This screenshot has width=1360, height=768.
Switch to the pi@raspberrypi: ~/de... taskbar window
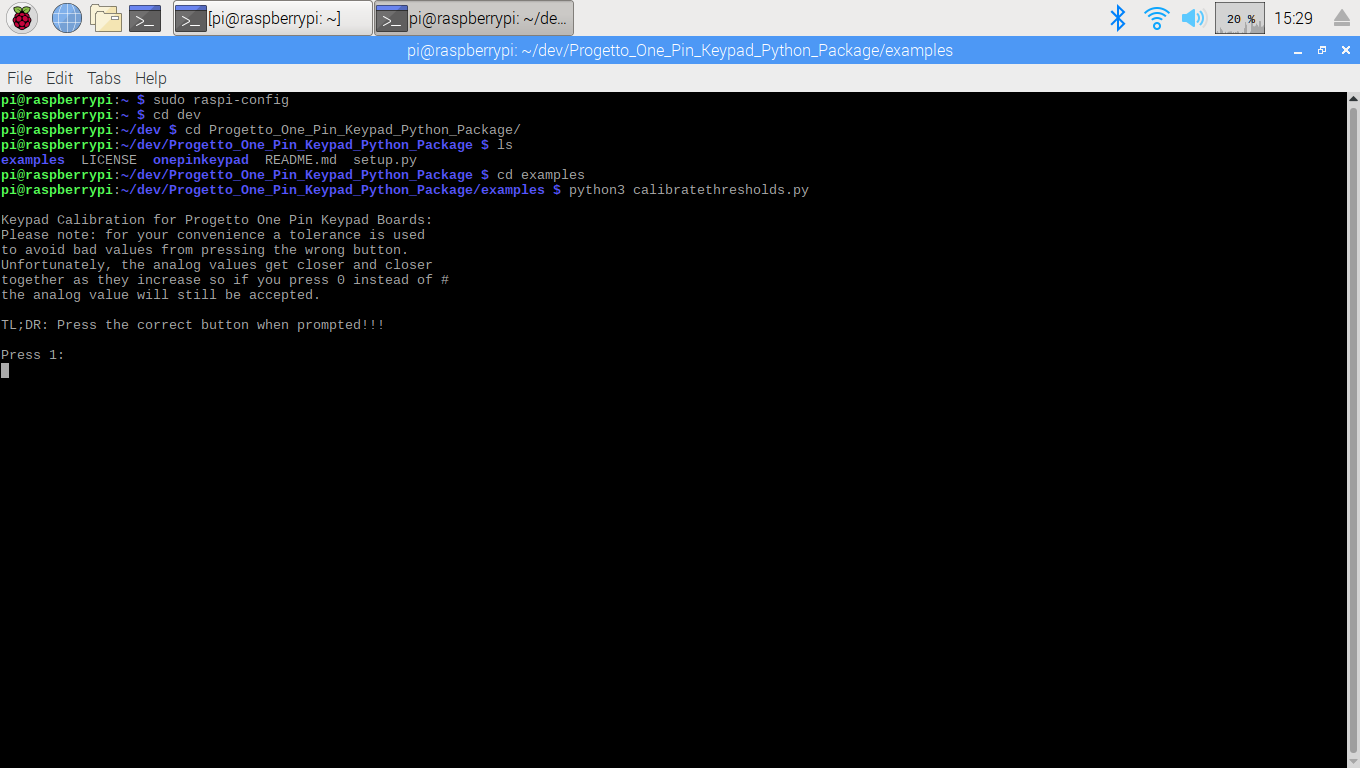point(474,18)
